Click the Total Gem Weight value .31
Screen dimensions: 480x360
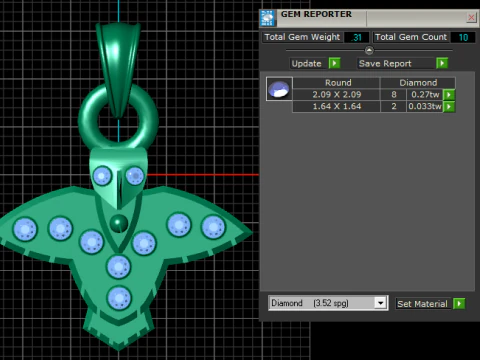coord(357,37)
